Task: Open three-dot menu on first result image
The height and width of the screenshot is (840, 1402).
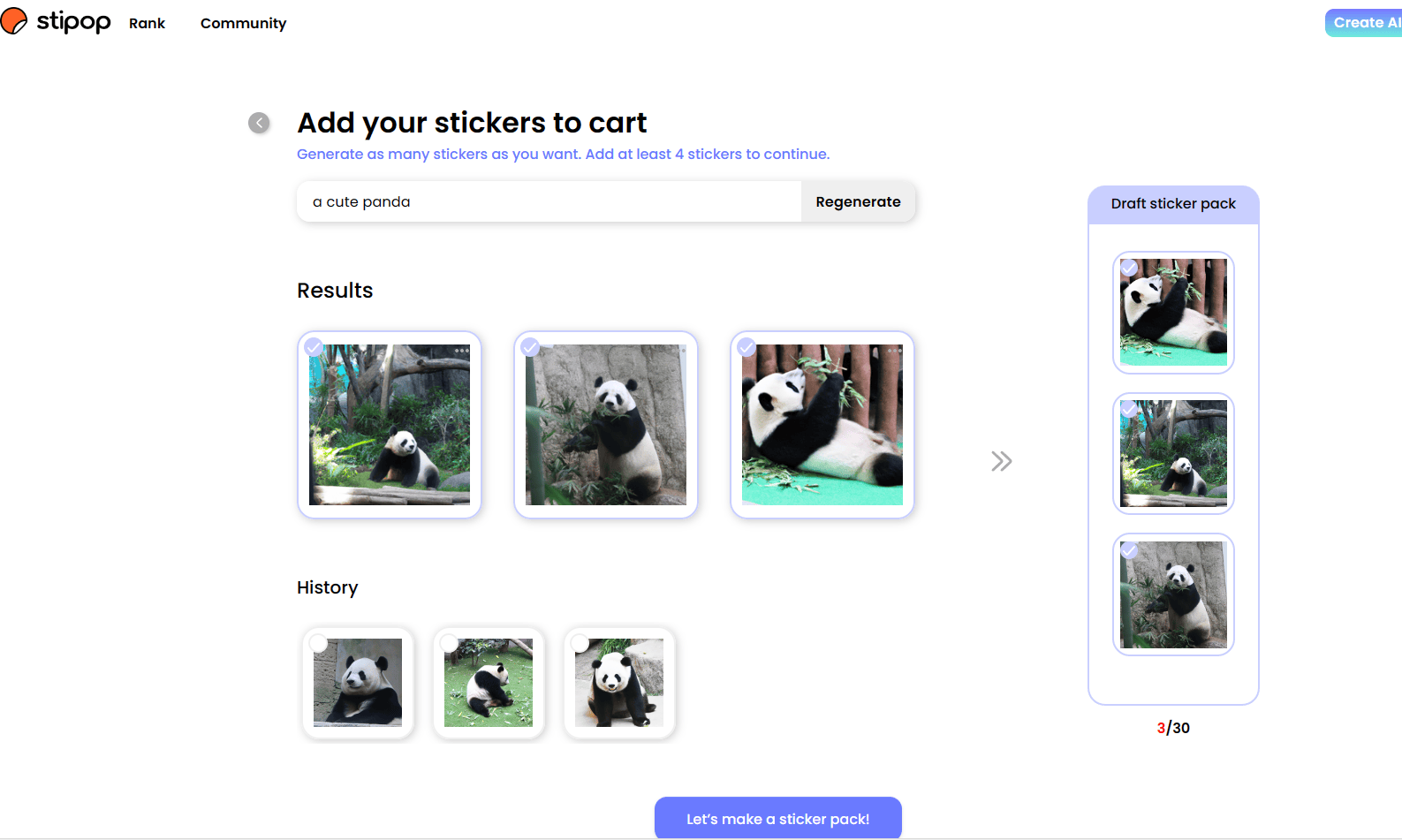Action: [461, 351]
